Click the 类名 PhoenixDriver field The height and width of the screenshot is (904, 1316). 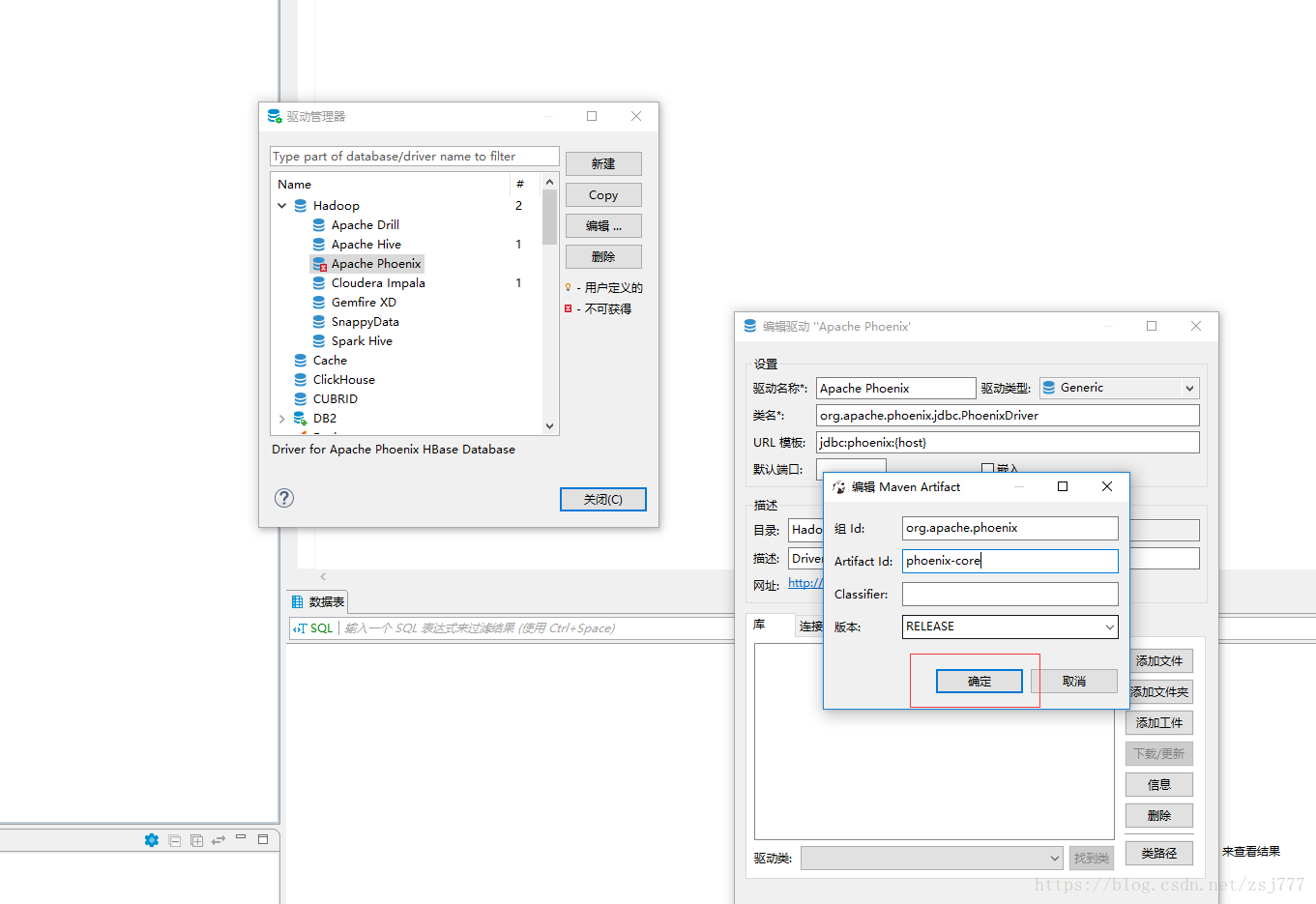click(x=1008, y=415)
